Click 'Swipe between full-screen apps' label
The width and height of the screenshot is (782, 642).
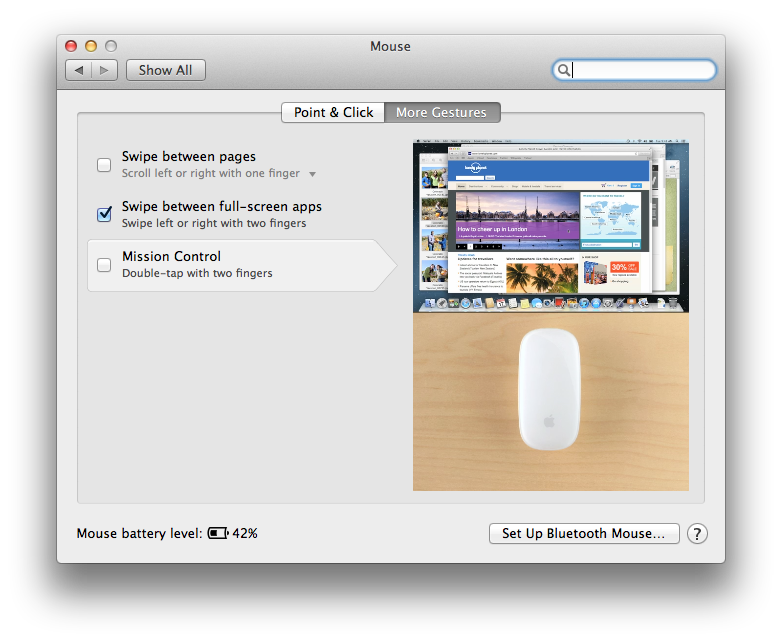coord(222,207)
